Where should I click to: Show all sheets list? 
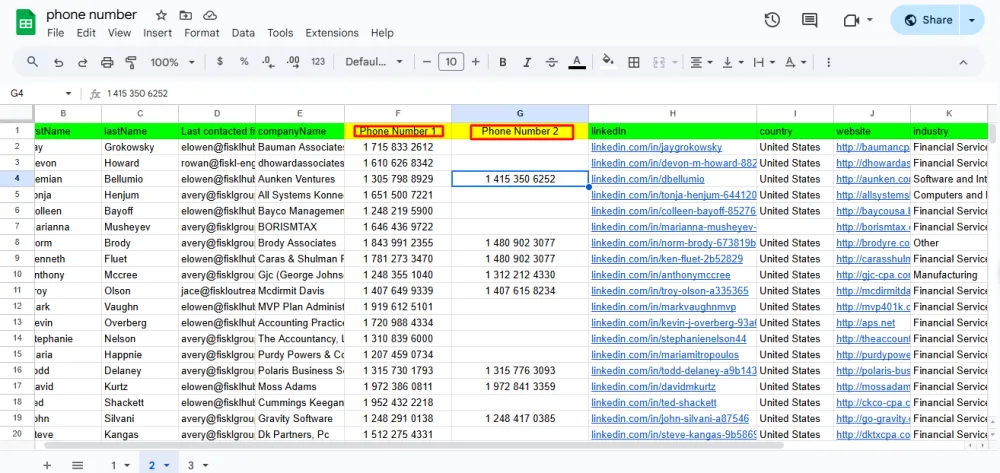77,465
